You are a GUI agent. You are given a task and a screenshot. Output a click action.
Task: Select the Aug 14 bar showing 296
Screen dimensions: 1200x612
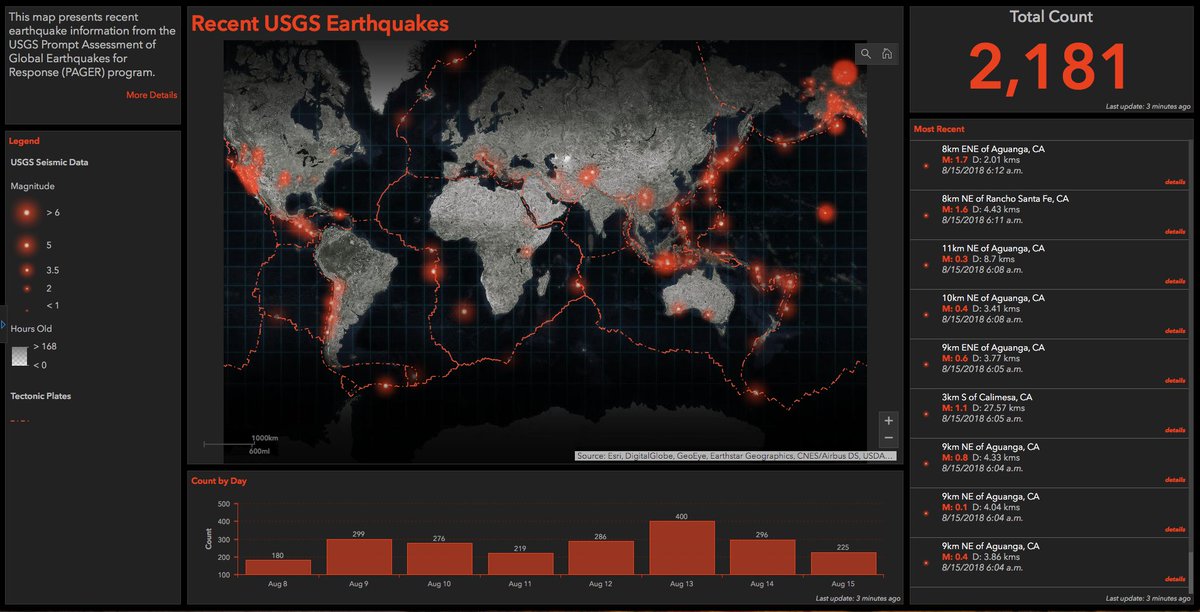point(762,557)
